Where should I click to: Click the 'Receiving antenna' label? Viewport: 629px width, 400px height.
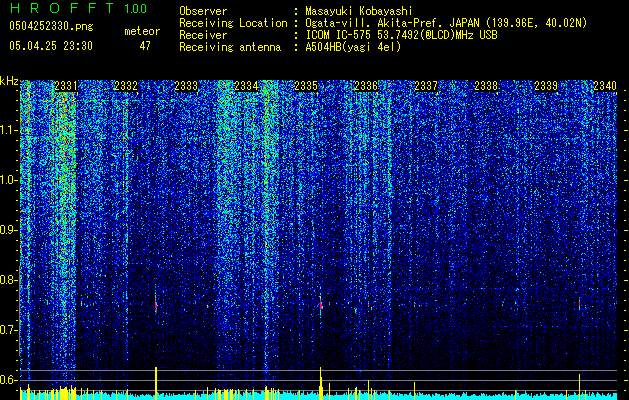point(230,47)
